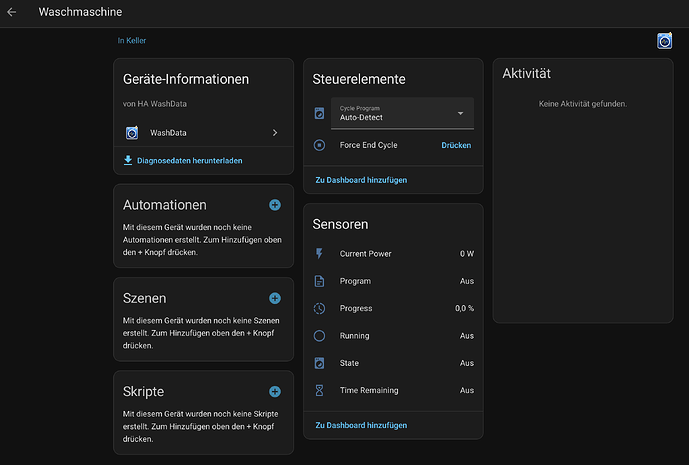Open the WashData integration row
The width and height of the screenshot is (689, 465).
(x=203, y=133)
